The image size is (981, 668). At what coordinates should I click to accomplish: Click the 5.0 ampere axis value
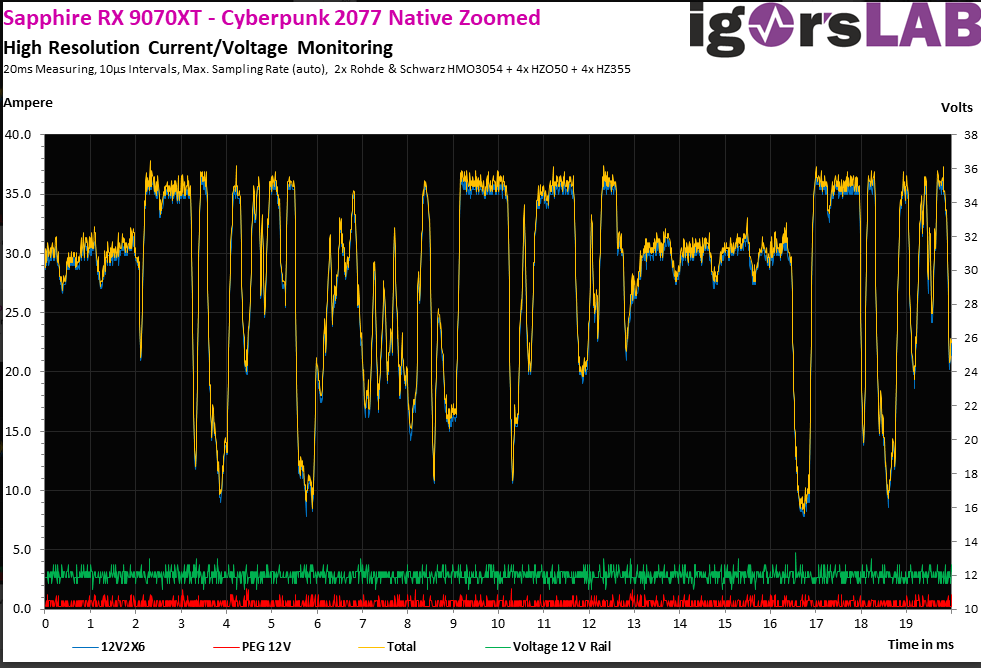coord(21,549)
